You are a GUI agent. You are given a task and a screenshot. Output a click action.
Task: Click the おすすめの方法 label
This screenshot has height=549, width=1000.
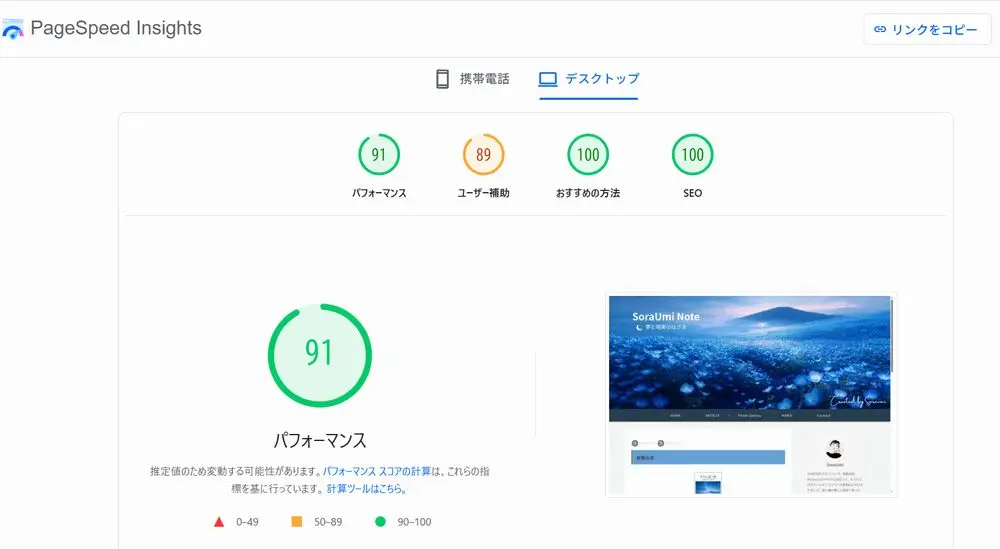(588, 193)
